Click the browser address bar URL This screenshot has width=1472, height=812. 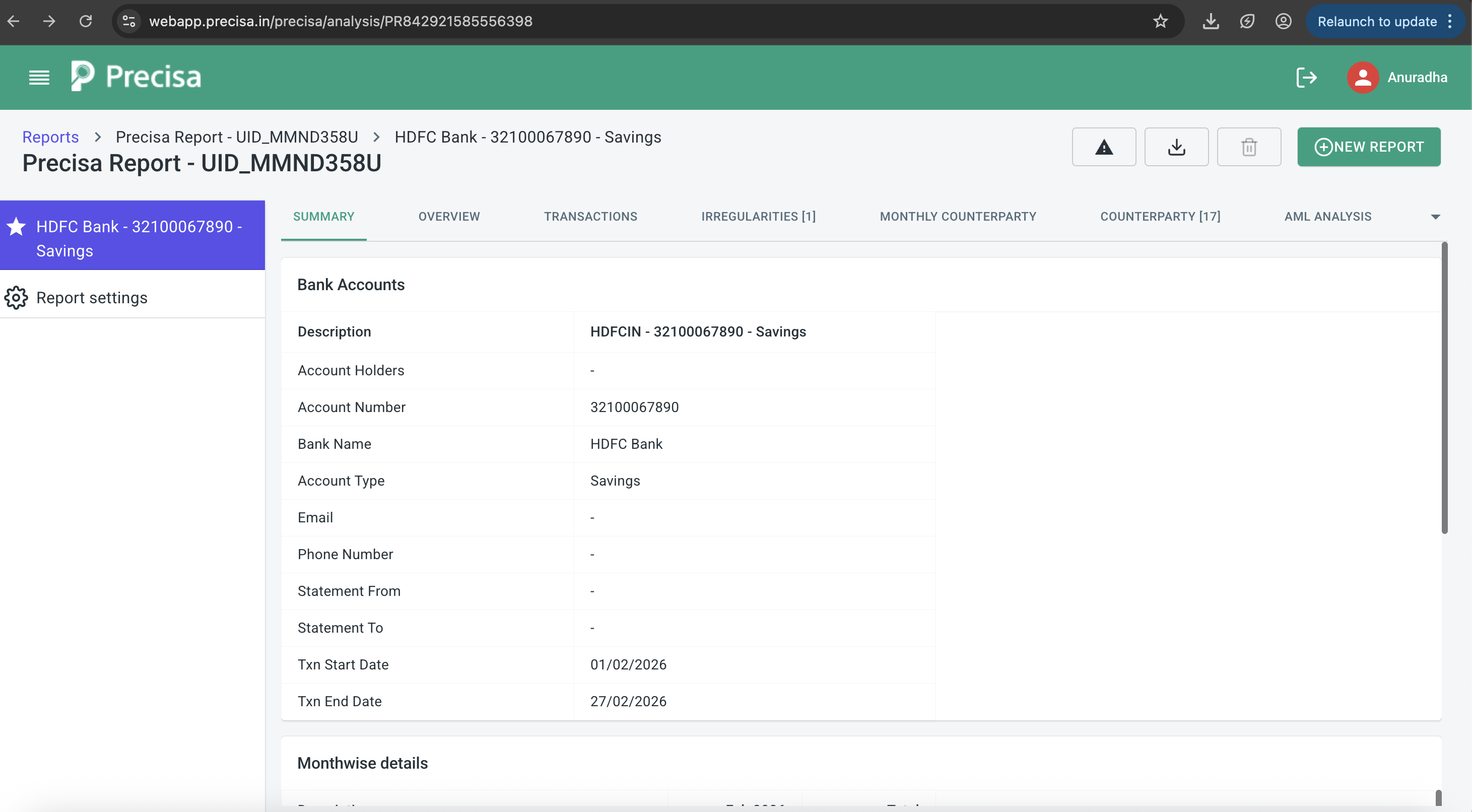[x=341, y=21]
